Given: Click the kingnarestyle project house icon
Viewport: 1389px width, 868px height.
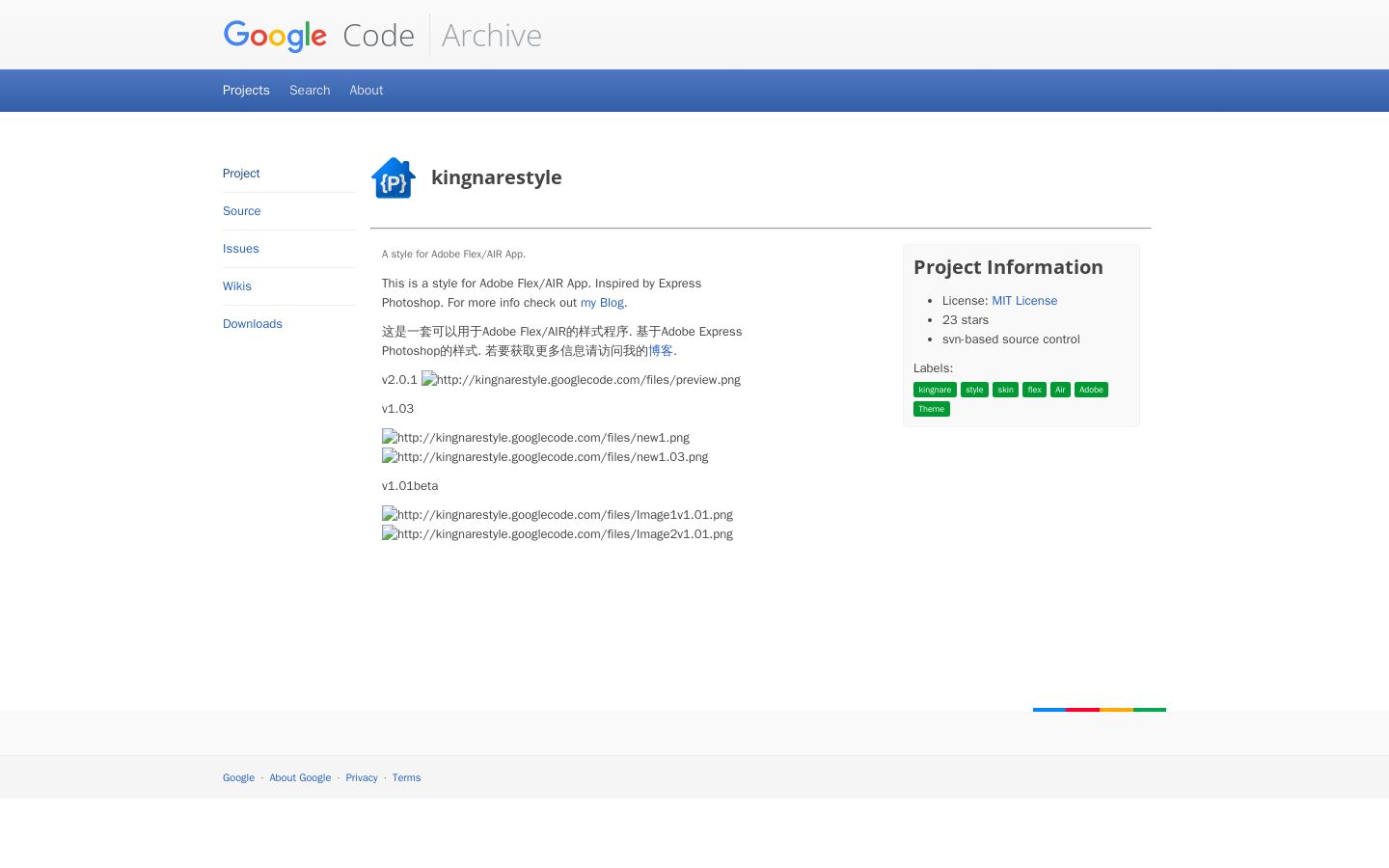Looking at the screenshot, I should (x=394, y=177).
